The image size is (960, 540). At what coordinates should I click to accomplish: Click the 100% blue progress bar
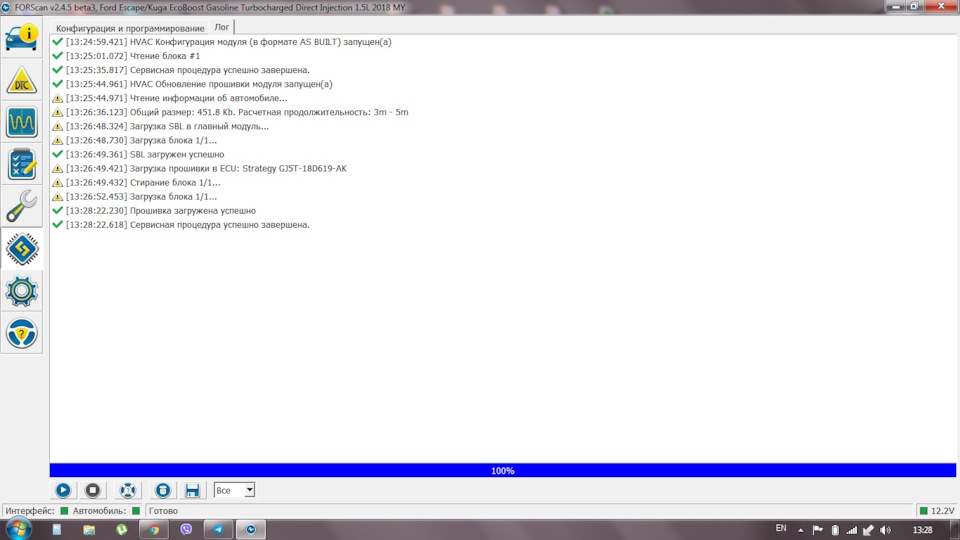[503, 470]
